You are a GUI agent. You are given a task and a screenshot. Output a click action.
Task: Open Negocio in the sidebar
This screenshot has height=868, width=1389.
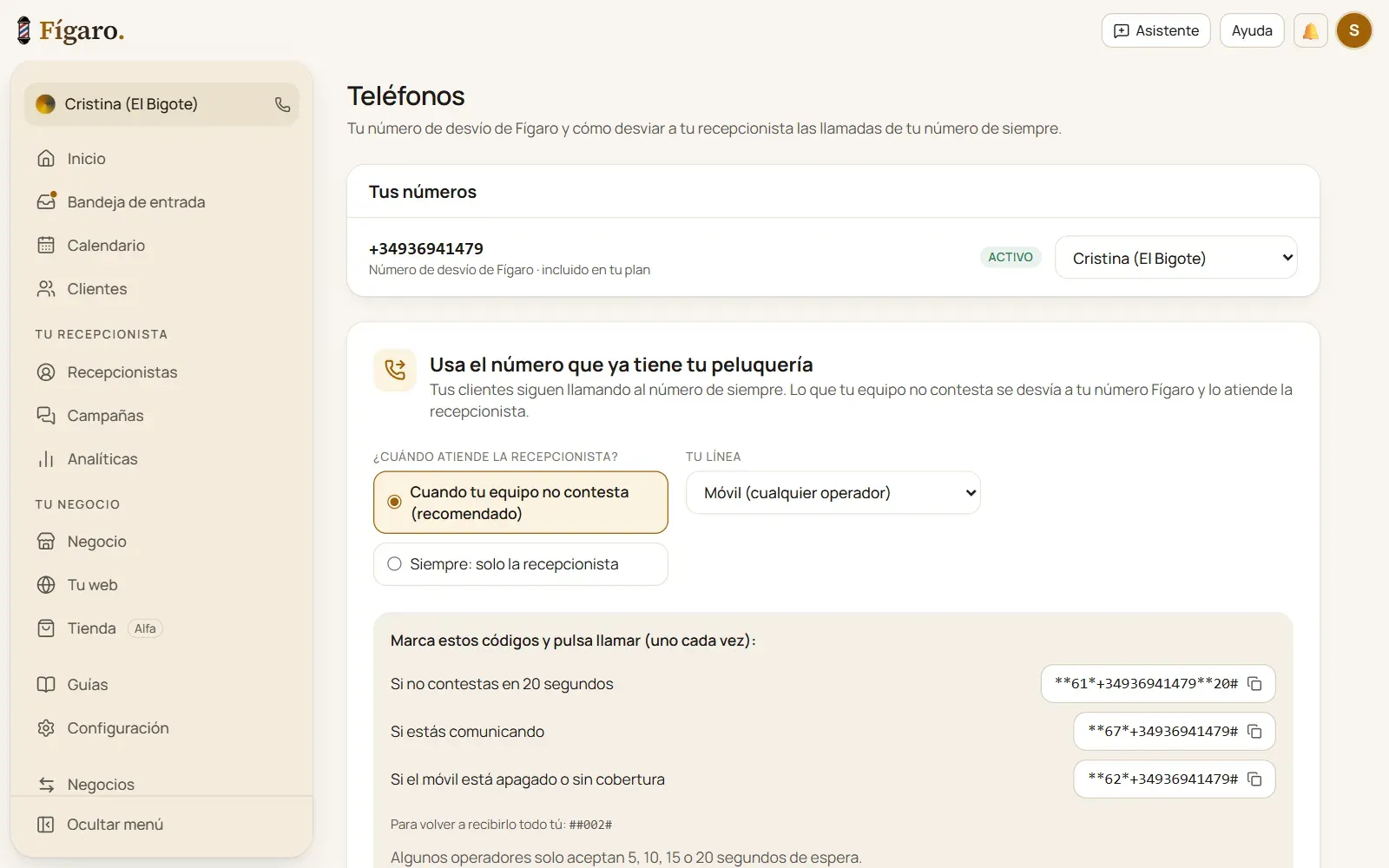161,542
